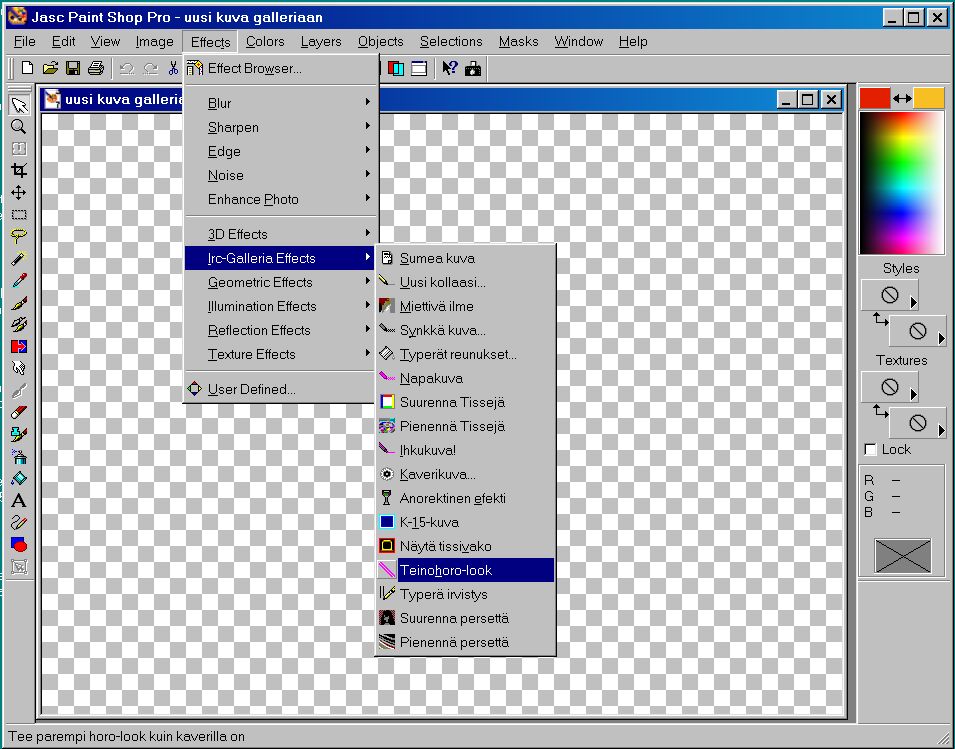Select the Zoom magnifier tool

pos(19,127)
